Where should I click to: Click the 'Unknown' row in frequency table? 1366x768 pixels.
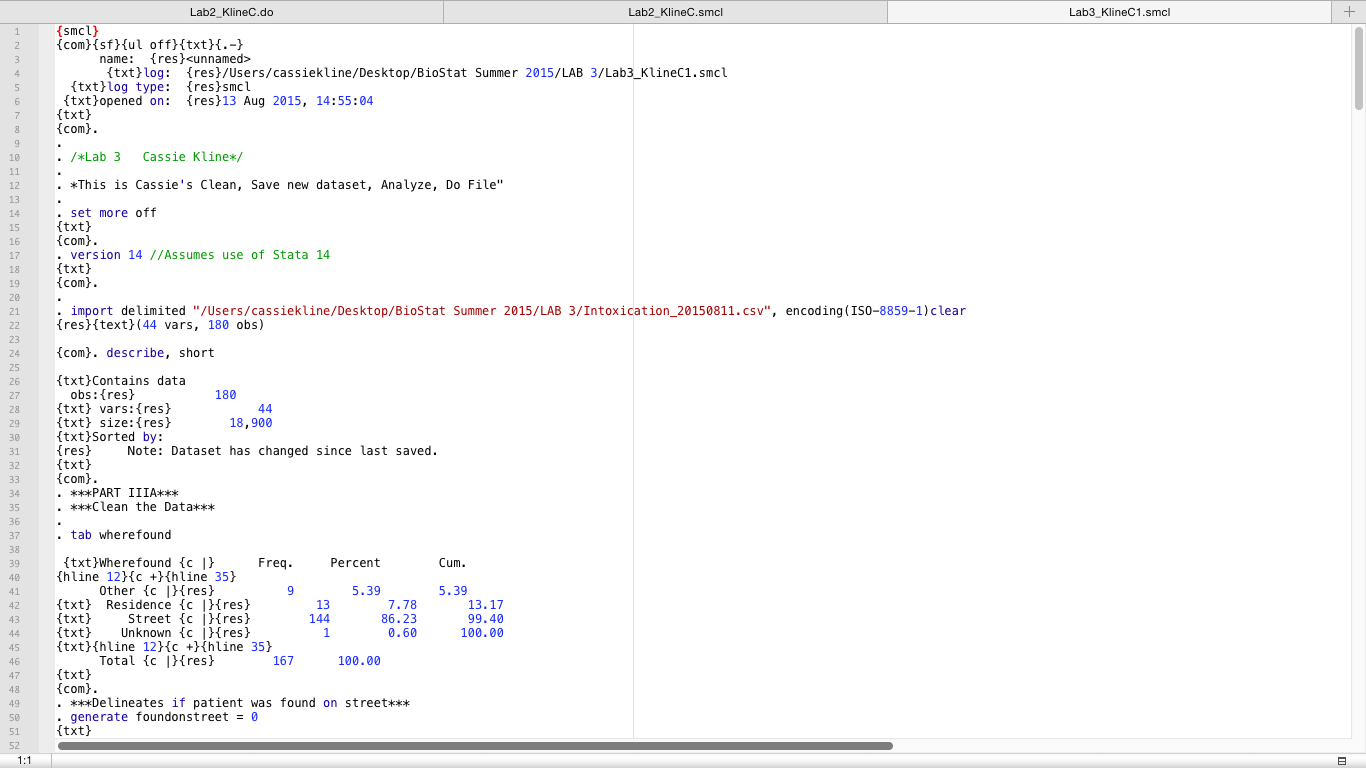pyautogui.click(x=280, y=633)
